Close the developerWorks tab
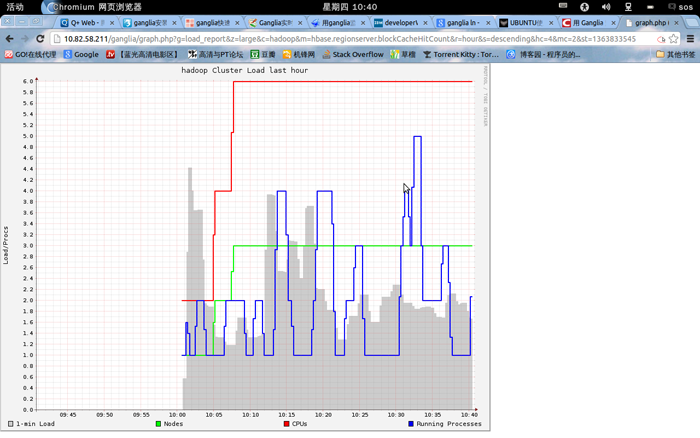The width and height of the screenshot is (700, 438). pyautogui.click(x=425, y=23)
